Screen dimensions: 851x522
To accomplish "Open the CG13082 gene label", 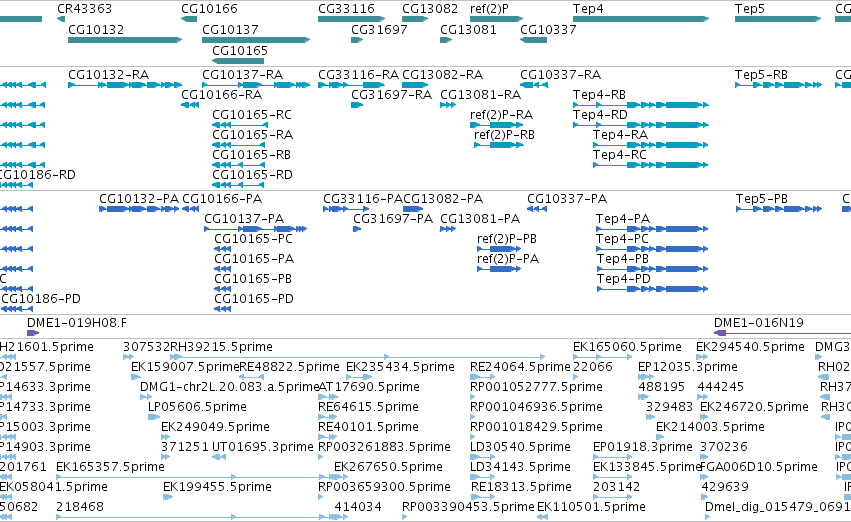I will 430,9.
